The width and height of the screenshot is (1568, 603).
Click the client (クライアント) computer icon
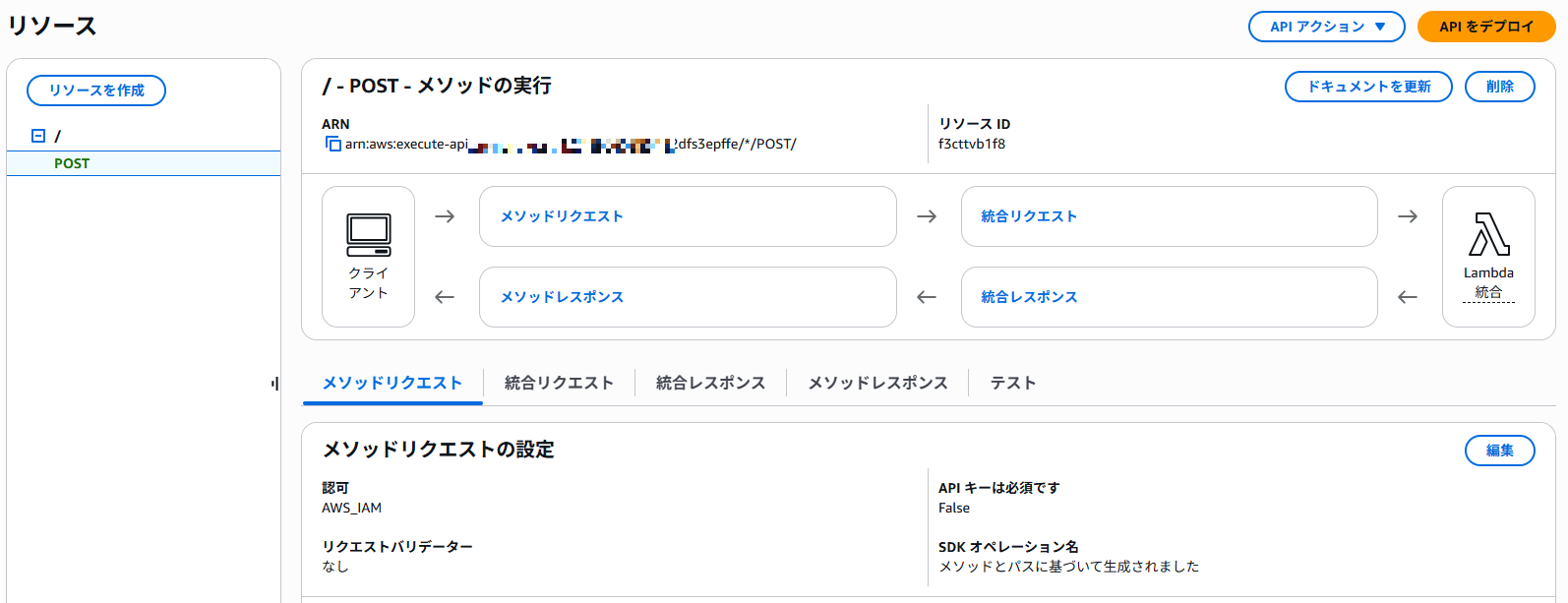[x=369, y=235]
